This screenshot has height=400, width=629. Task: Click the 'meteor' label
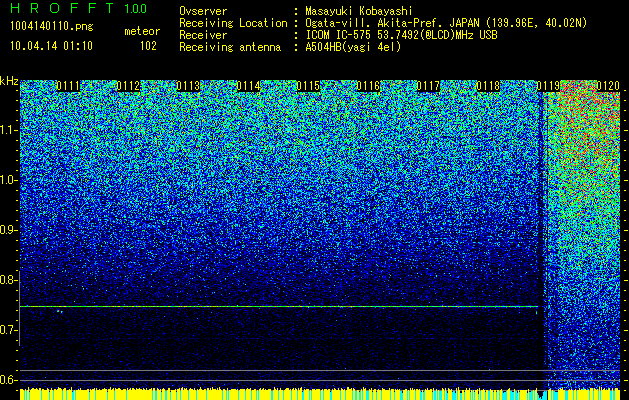(x=142, y=31)
